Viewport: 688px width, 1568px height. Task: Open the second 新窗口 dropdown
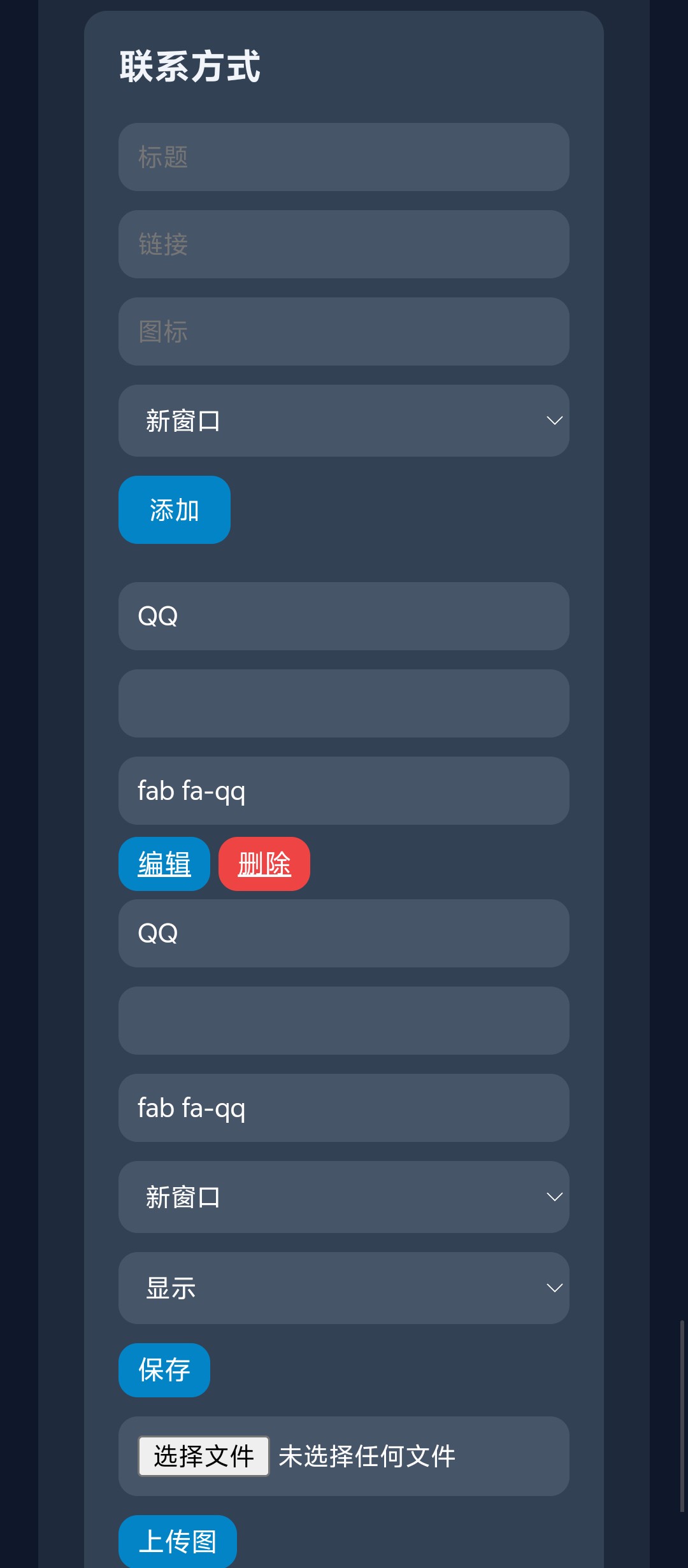click(343, 1197)
